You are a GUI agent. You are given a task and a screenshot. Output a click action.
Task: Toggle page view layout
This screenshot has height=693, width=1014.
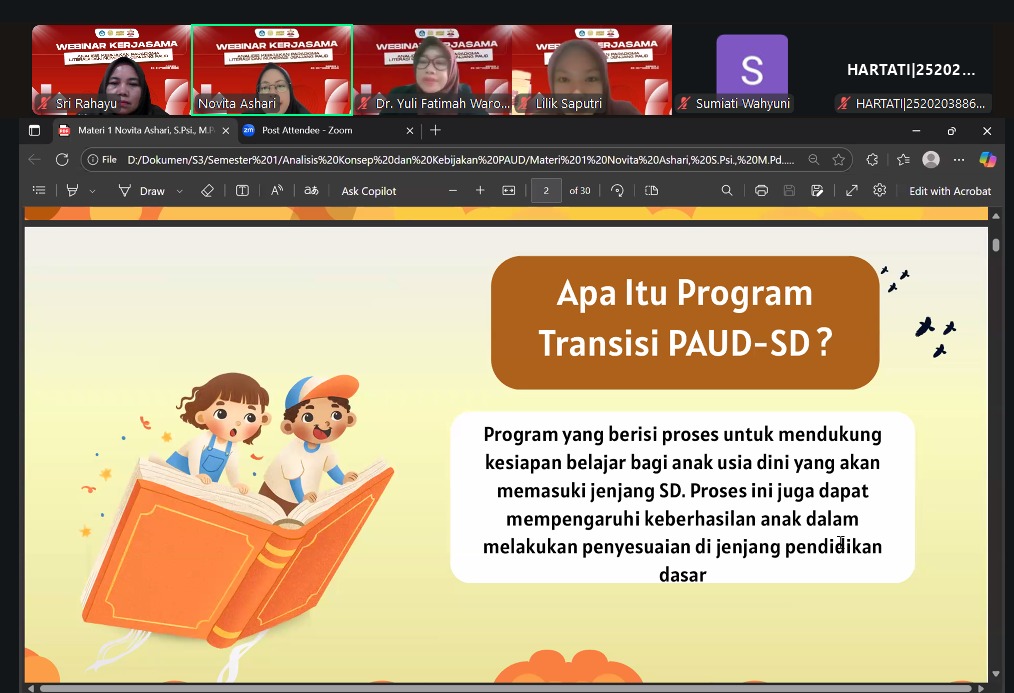652,191
